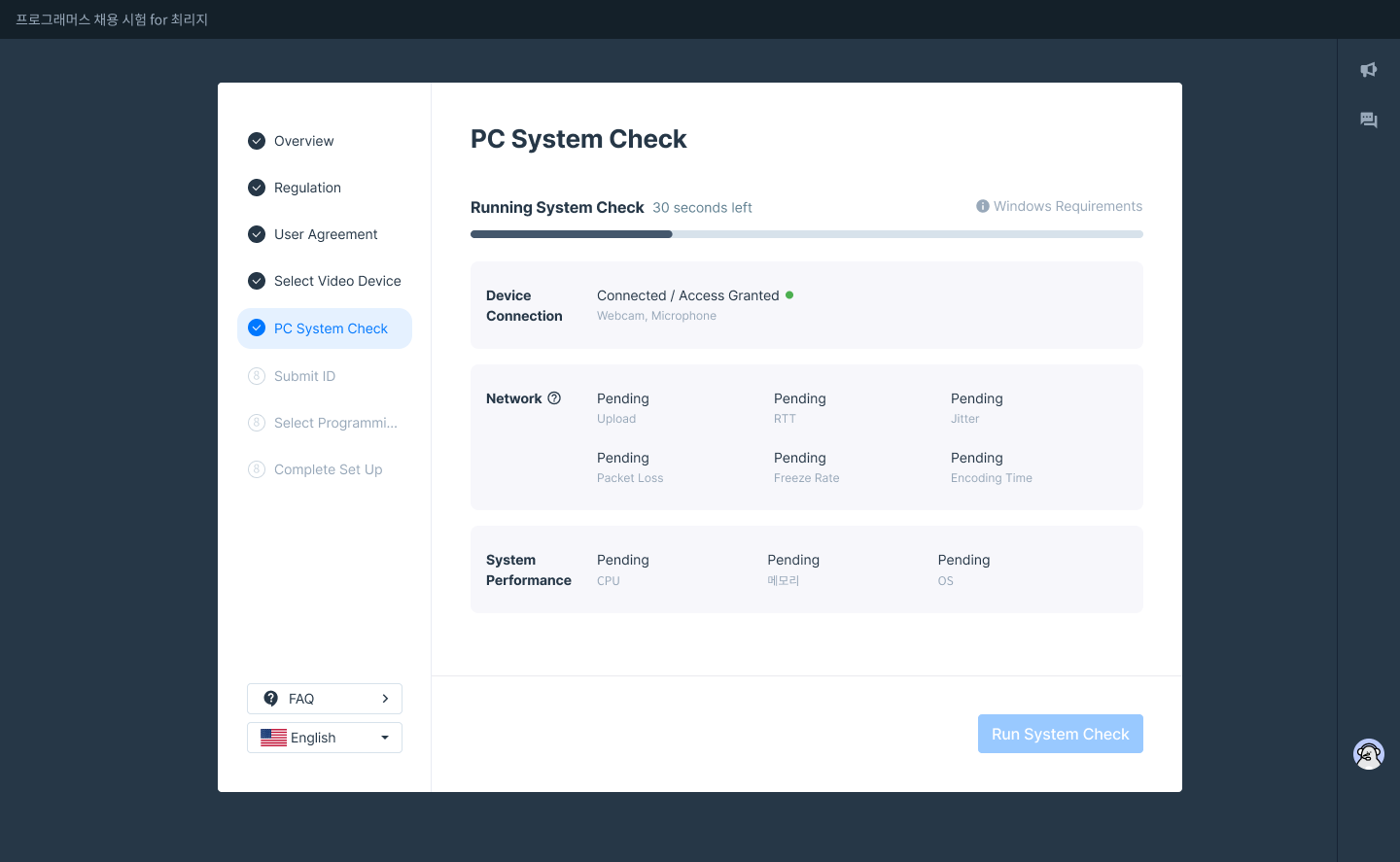This screenshot has height=862, width=1400.
Task: Click the FAQ question mark icon
Action: 271,699
